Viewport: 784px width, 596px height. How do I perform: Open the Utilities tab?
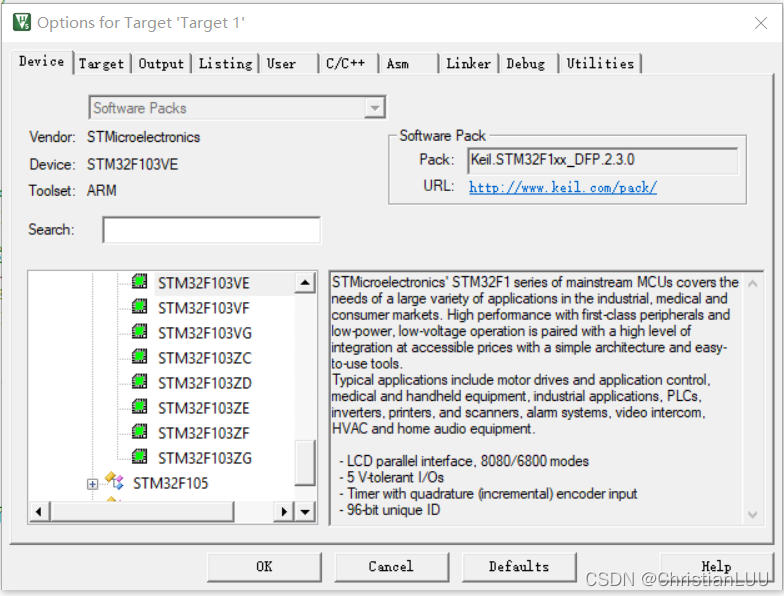click(x=600, y=64)
